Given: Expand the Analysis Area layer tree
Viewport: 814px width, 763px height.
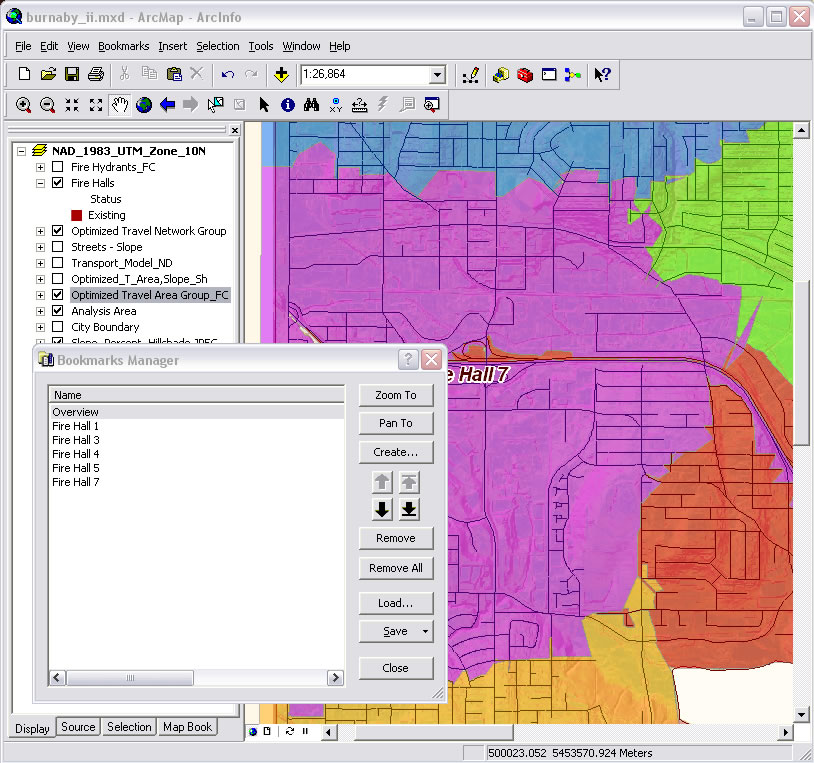Looking at the screenshot, I should click(x=41, y=311).
